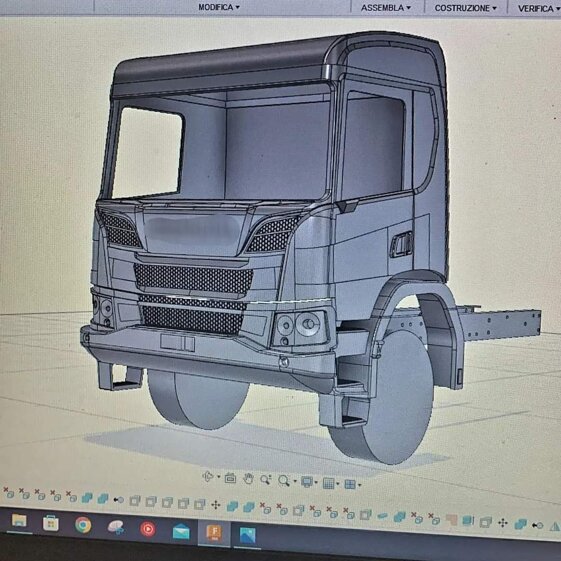
Task: Activate the Look At tool
Action: pyautogui.click(x=230, y=478)
